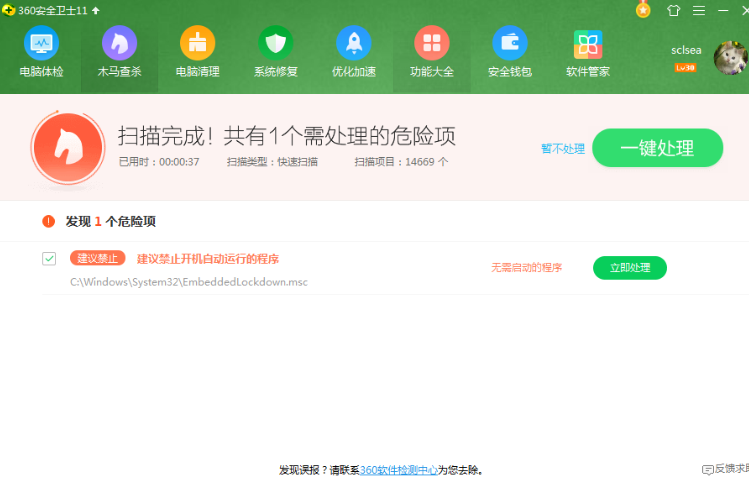Open the 软件管家 software manager icon
This screenshot has height=477, width=749.
pos(588,44)
